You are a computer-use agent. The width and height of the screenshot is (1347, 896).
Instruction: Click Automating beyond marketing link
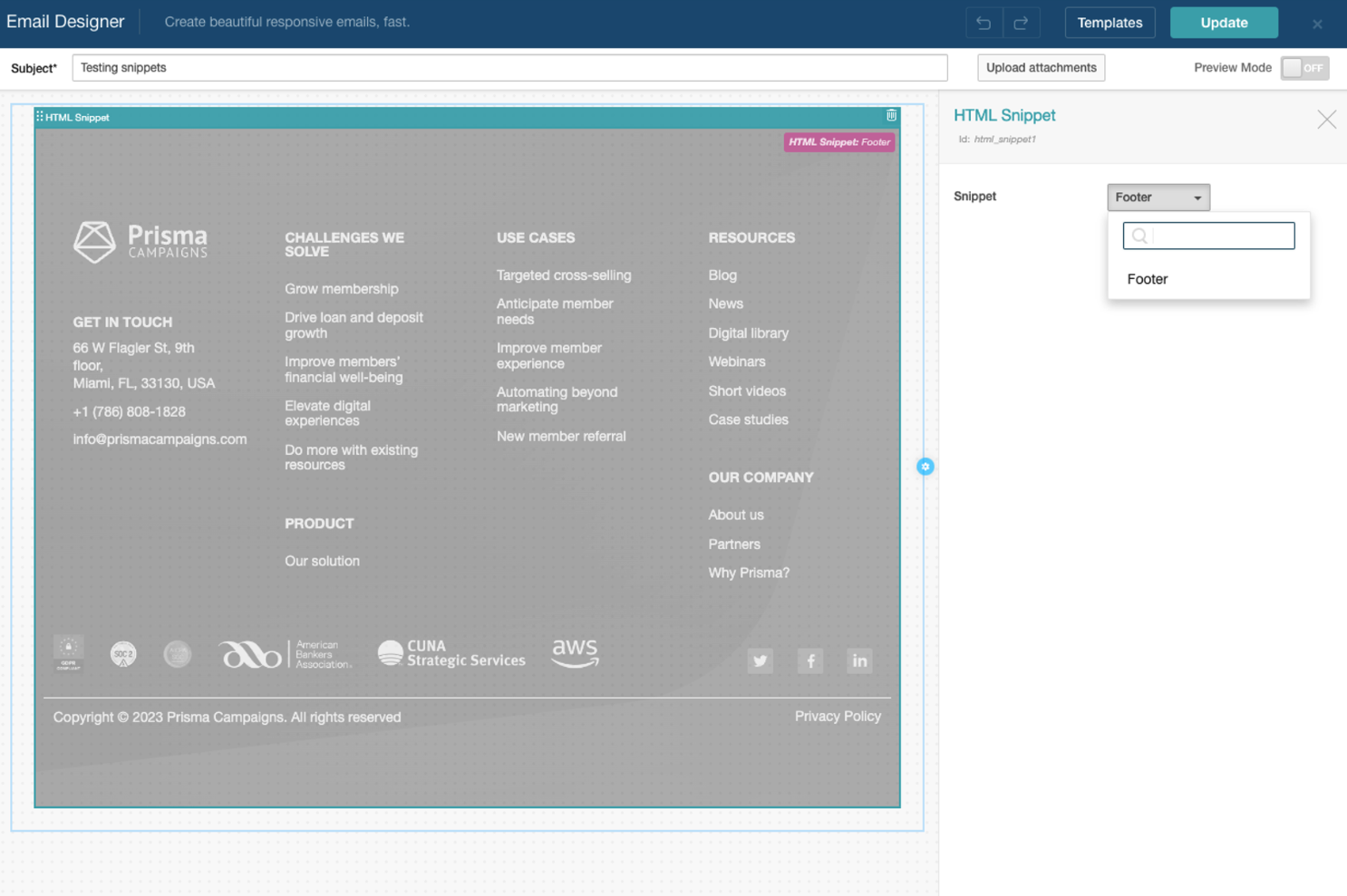[557, 400]
